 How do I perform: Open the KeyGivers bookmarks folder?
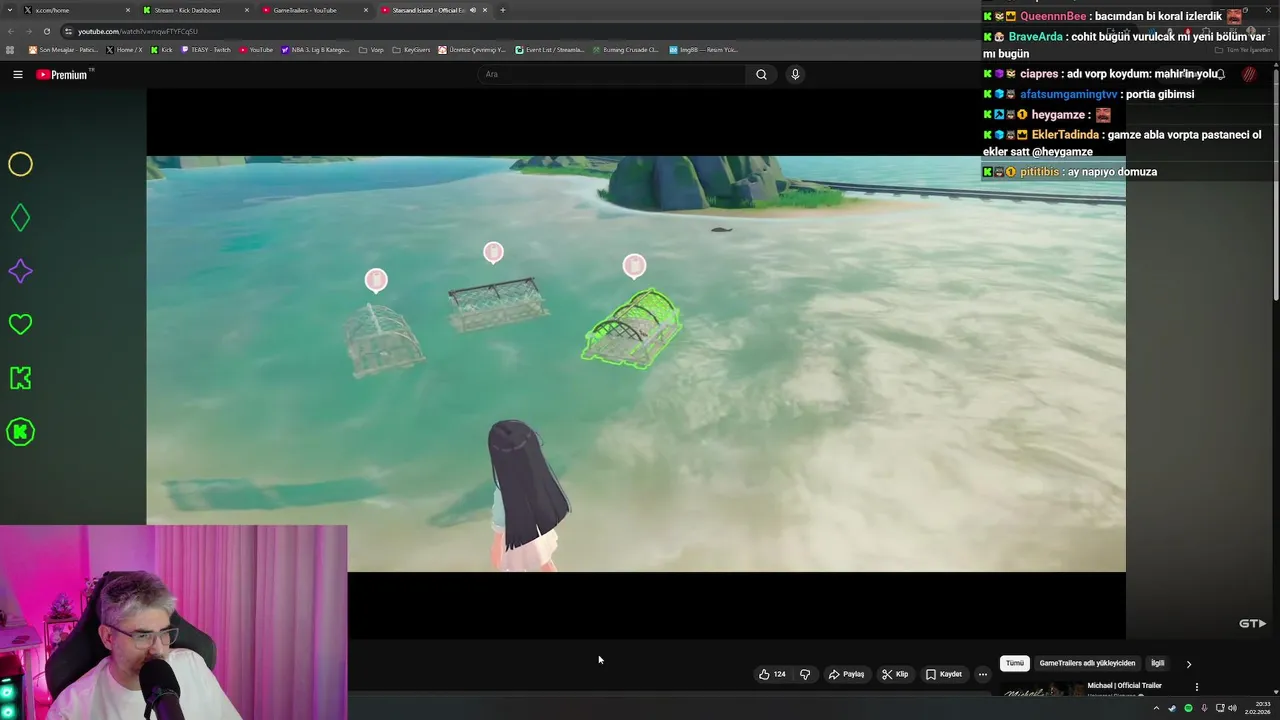[x=411, y=49]
